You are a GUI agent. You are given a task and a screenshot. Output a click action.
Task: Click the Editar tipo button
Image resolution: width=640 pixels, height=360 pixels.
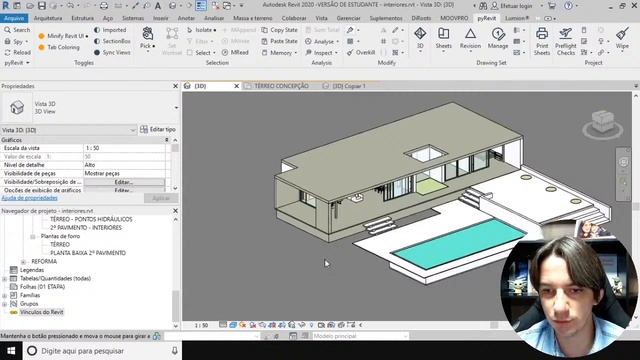point(158,129)
